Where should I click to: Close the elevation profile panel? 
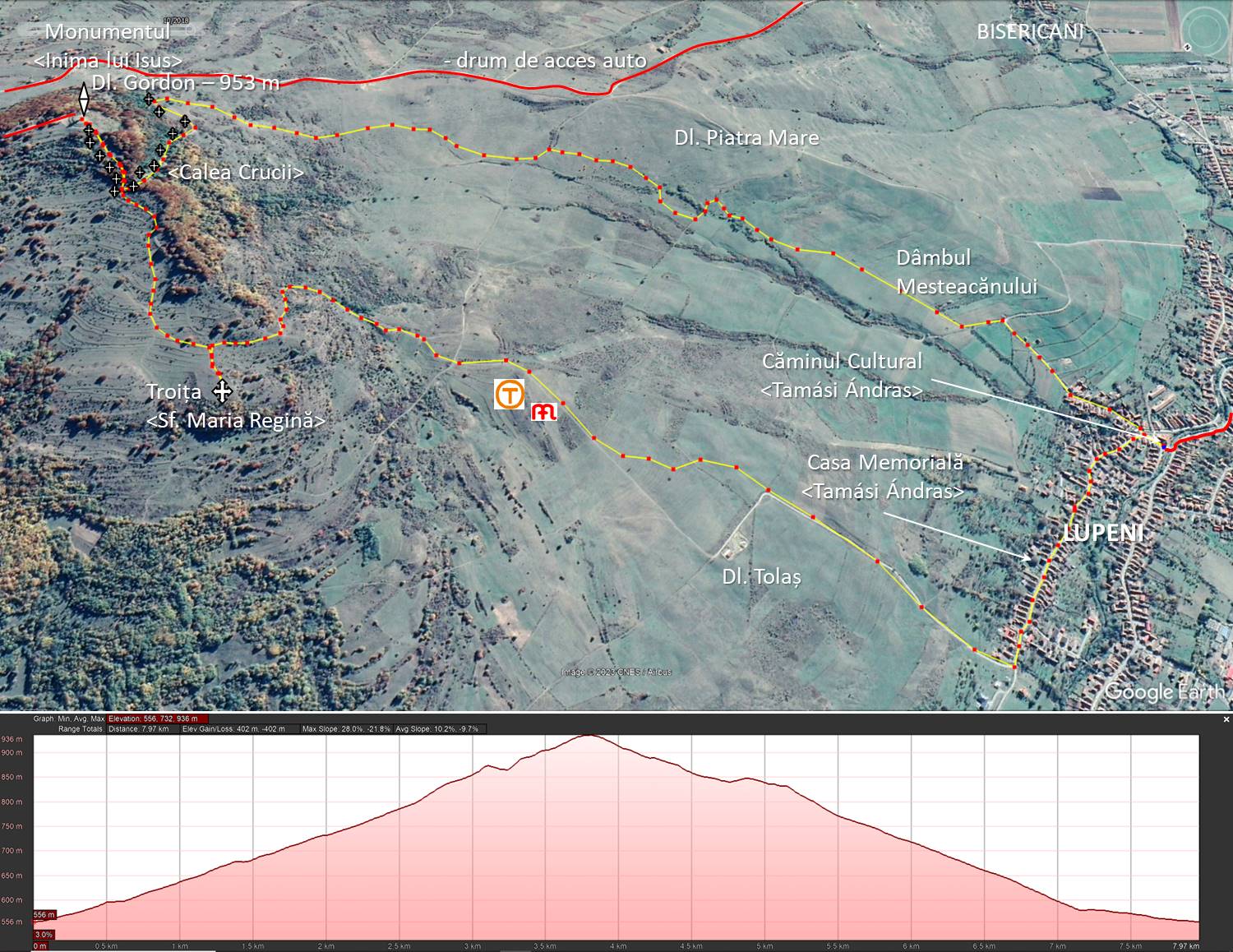click(x=1226, y=719)
